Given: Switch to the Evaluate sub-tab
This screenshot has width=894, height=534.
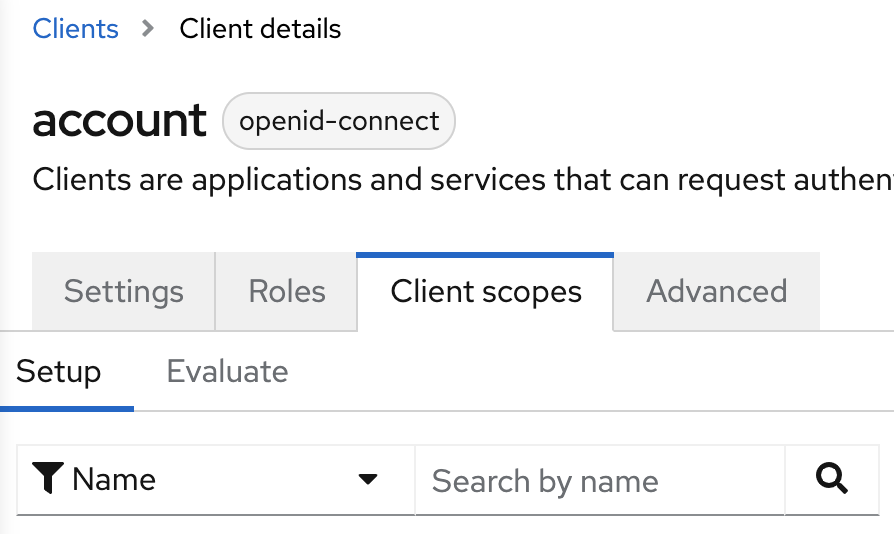Looking at the screenshot, I should pos(227,372).
